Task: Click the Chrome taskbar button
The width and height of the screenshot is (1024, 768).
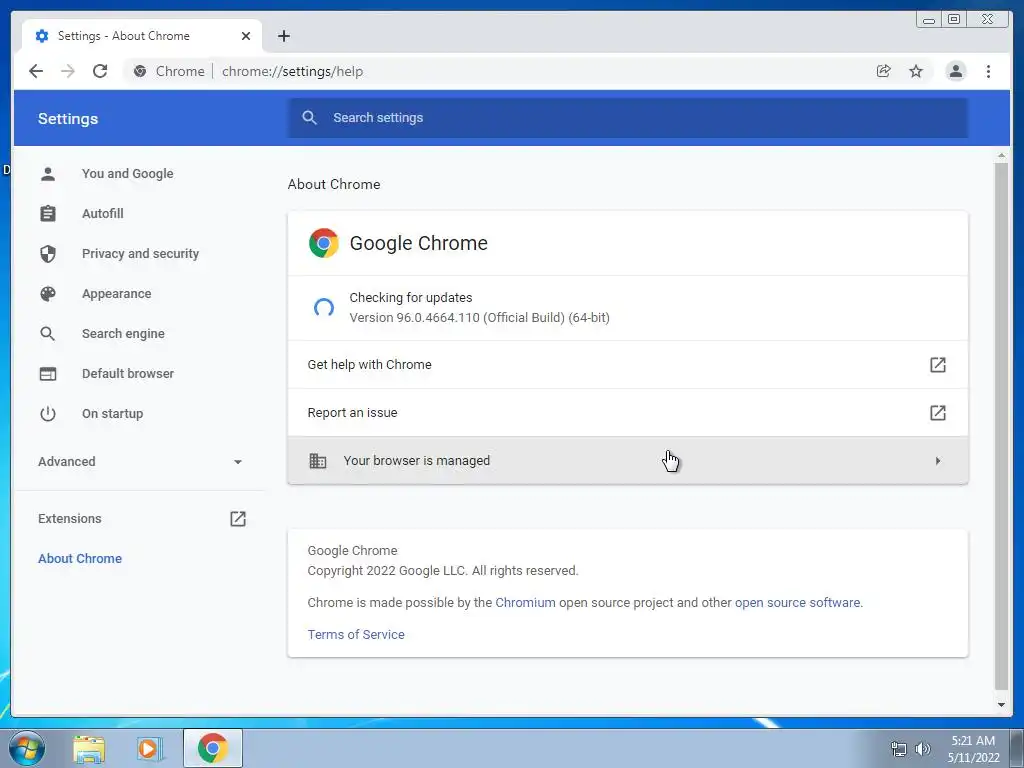Action: tap(213, 748)
